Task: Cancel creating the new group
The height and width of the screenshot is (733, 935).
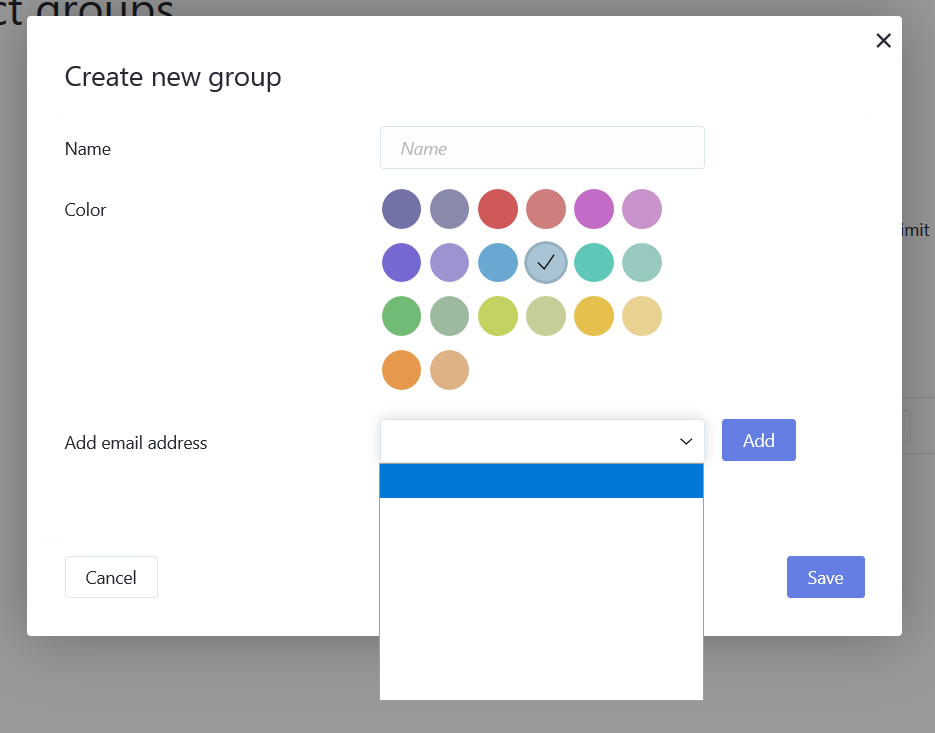Action: coord(111,577)
